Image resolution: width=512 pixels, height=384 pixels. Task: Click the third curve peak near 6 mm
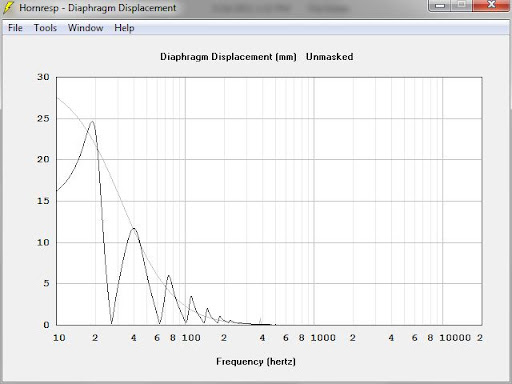tap(169, 276)
